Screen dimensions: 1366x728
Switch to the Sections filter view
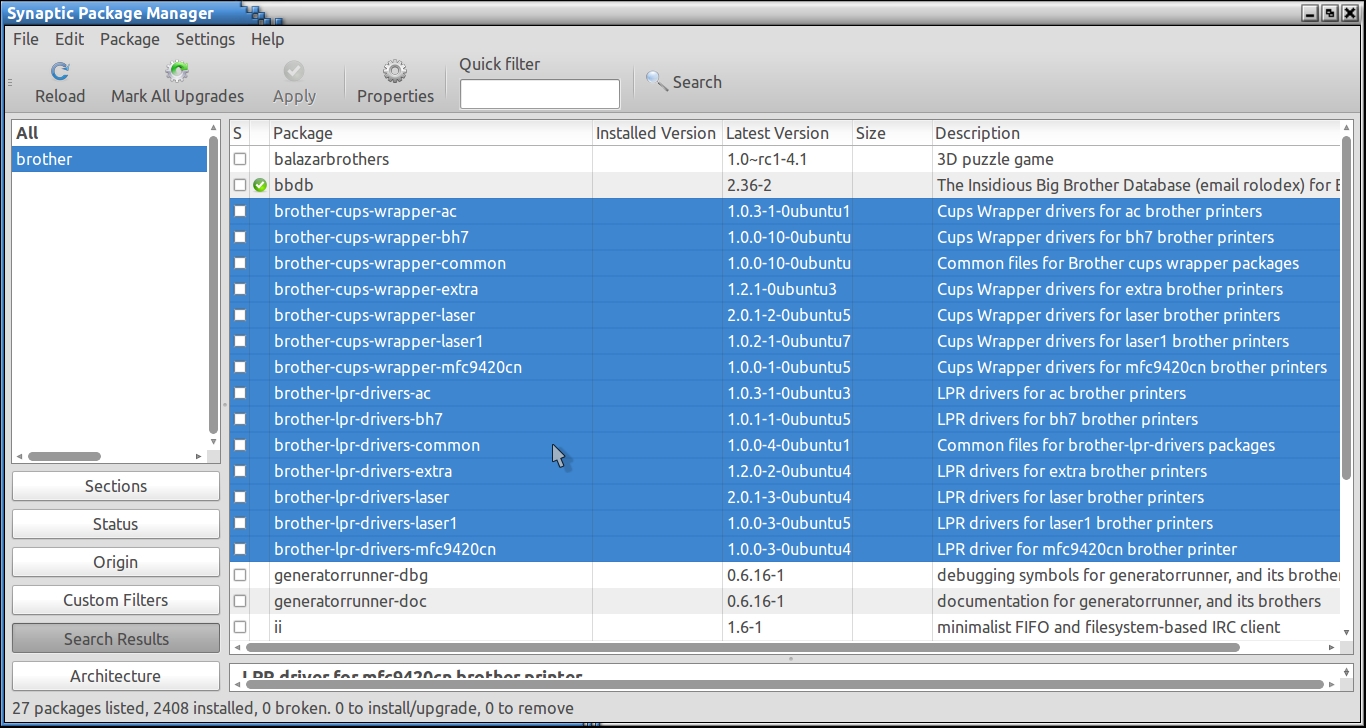pos(116,486)
